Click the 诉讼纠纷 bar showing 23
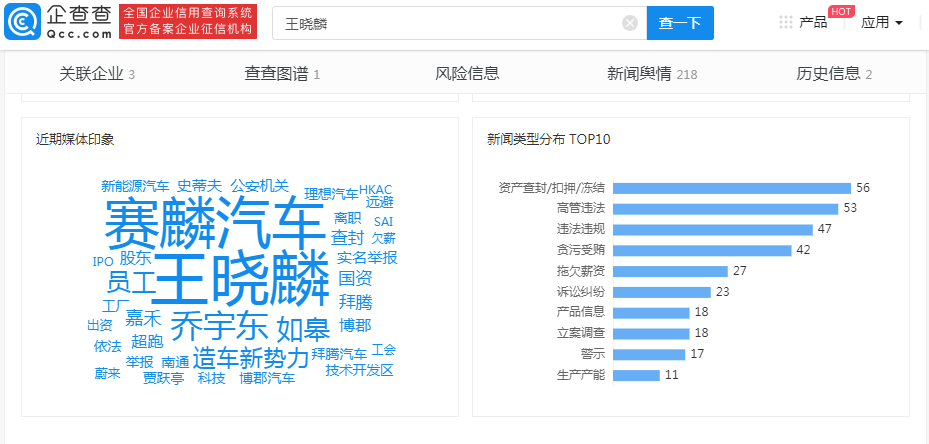This screenshot has width=929, height=444. tap(662, 292)
